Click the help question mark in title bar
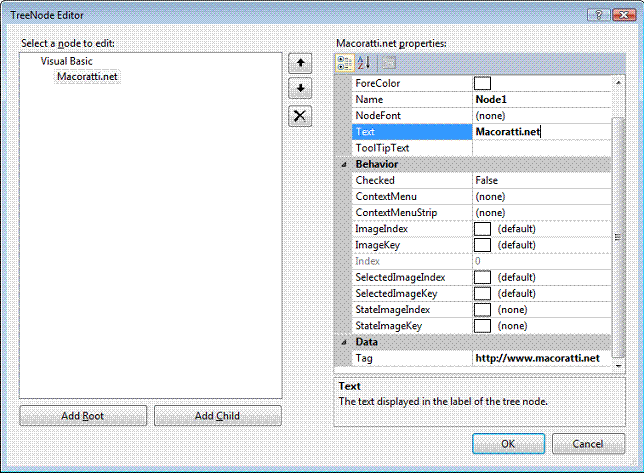The width and height of the screenshot is (644, 473). 598,15
